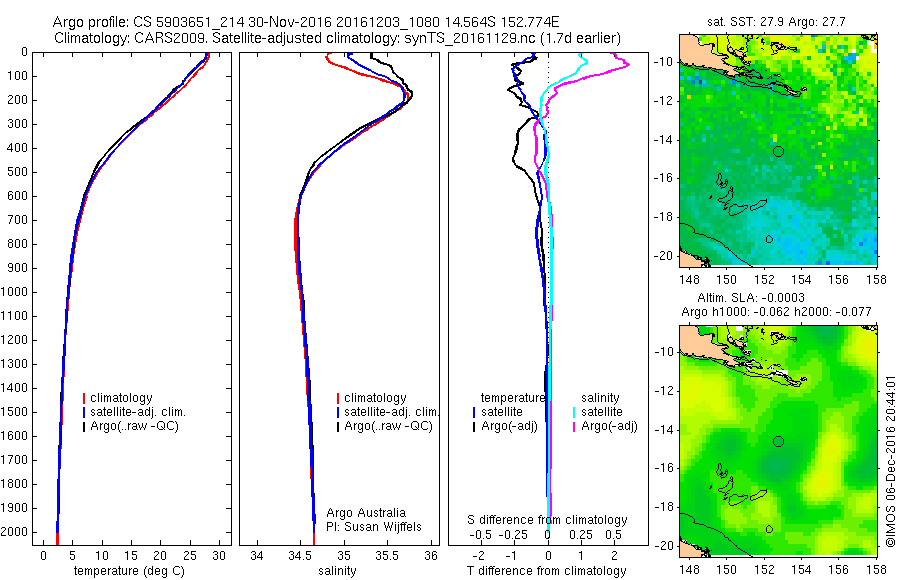Click the 'PI: Susan Wijffels' text
Screen dimensions: 900x580
pyautogui.click(x=374, y=527)
